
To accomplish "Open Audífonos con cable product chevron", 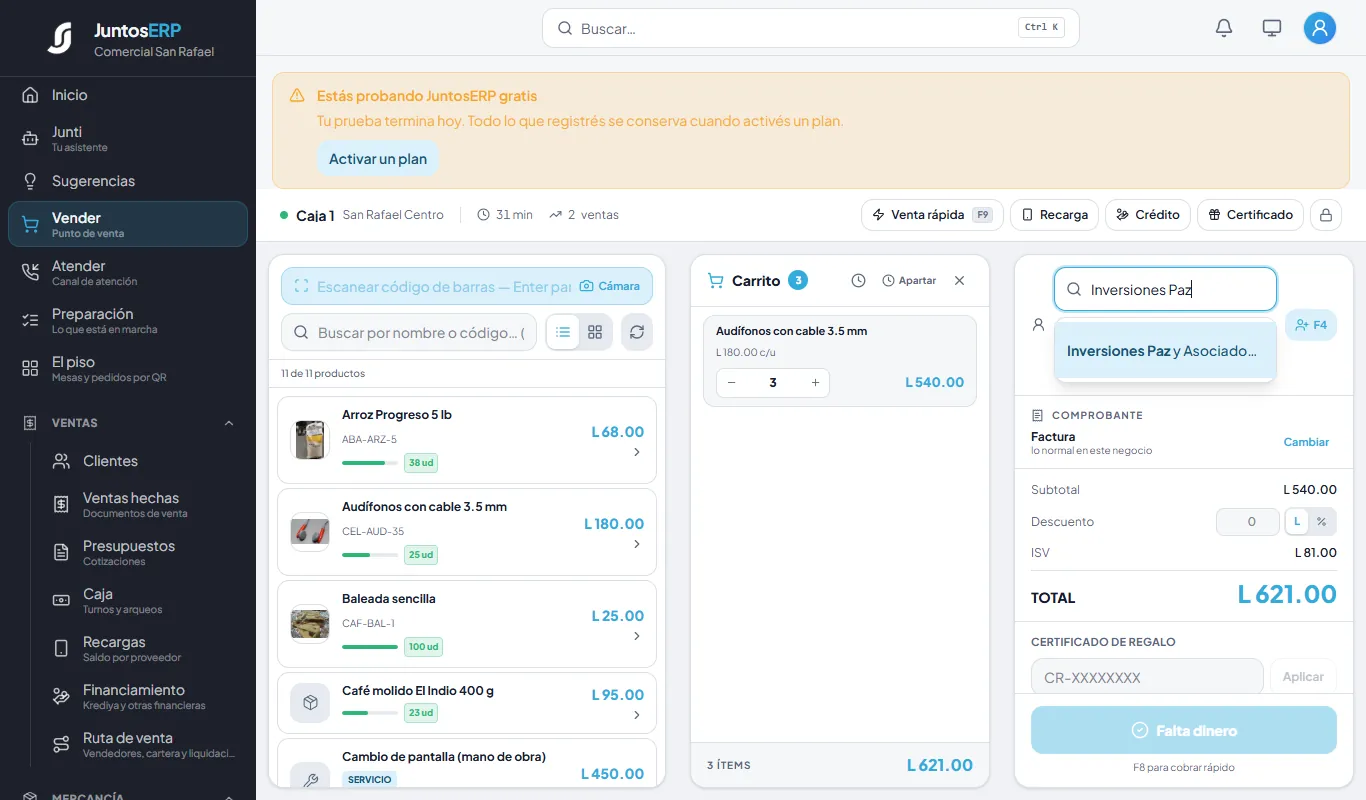I will tap(637, 544).
